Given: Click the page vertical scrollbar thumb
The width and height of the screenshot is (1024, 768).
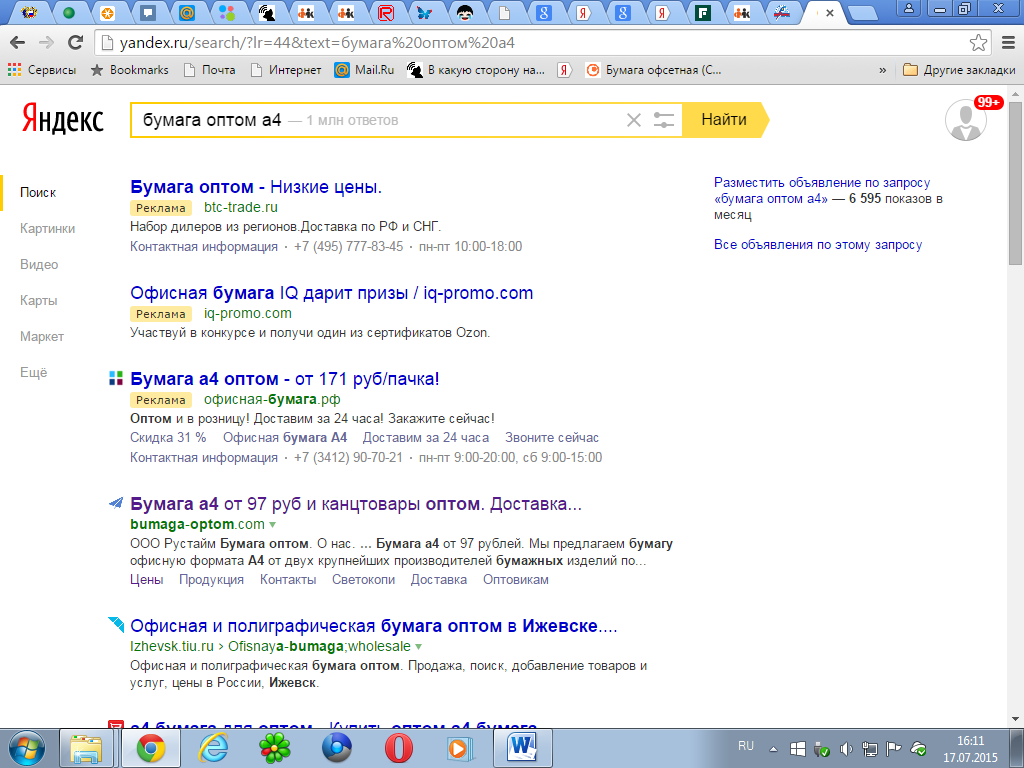Looking at the screenshot, I should (1015, 182).
